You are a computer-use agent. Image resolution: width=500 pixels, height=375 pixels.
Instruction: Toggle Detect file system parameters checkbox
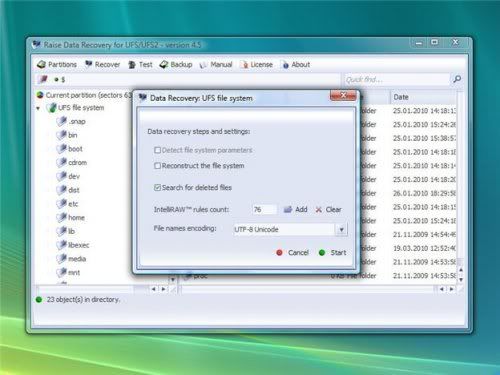coord(157,150)
